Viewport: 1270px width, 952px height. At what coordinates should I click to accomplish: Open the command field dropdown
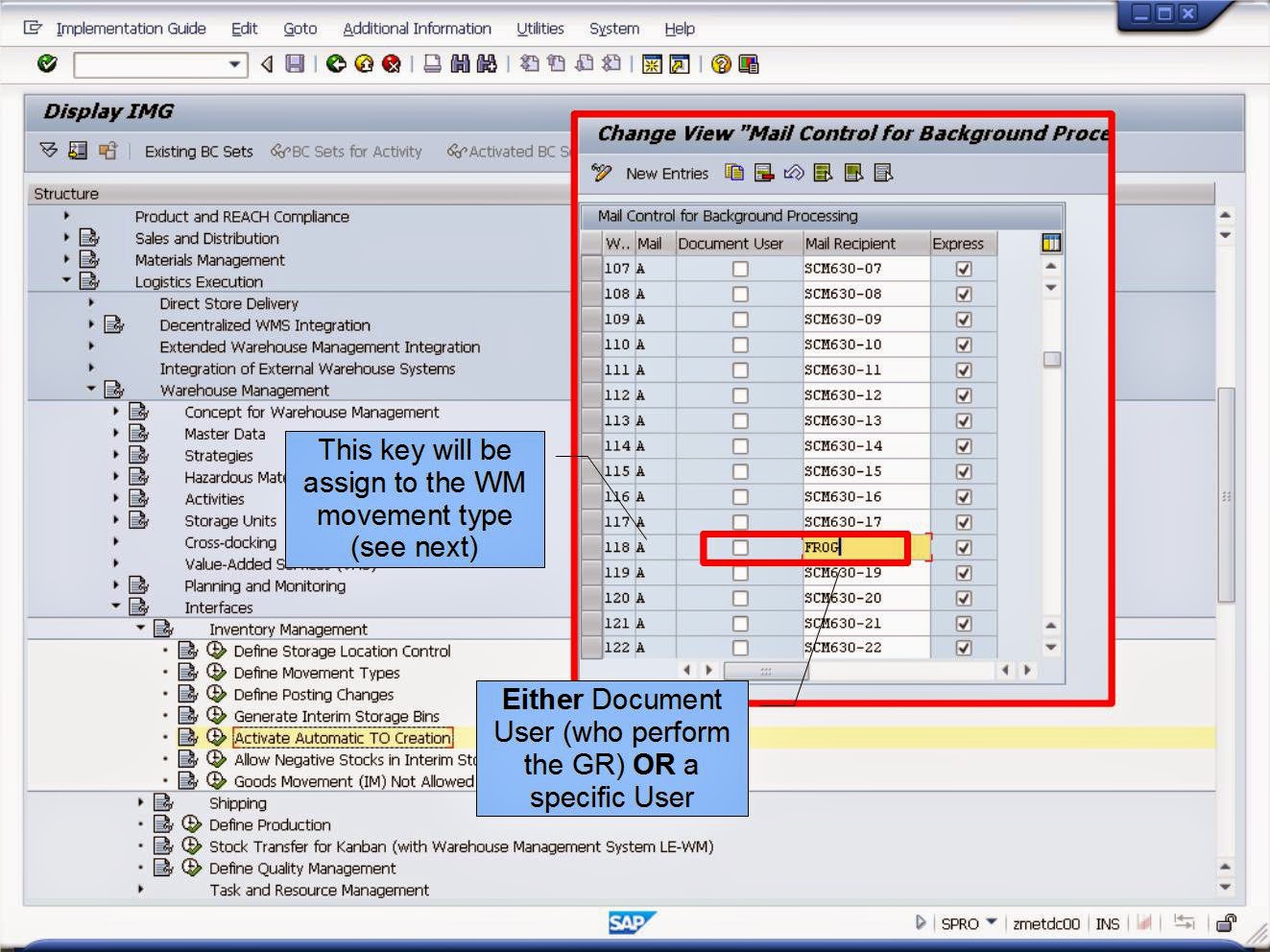[233, 64]
